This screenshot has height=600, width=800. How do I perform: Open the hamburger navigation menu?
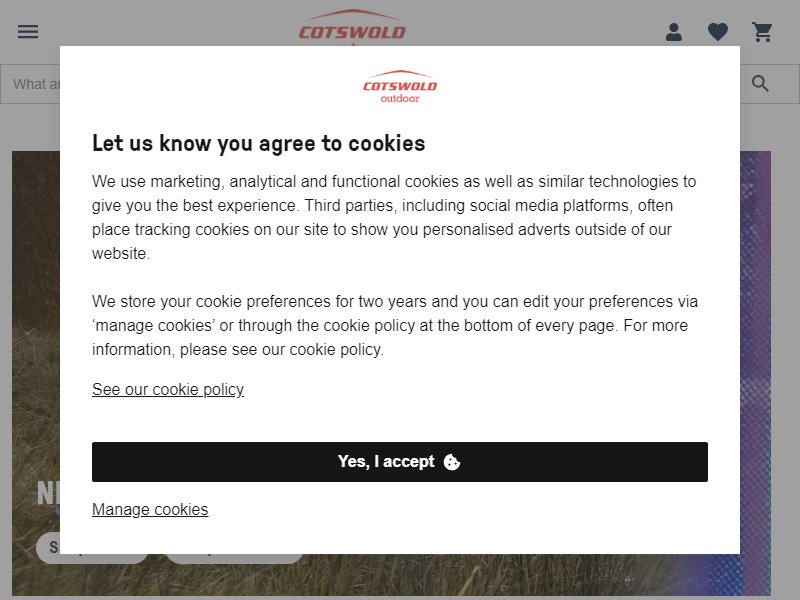click(x=28, y=32)
